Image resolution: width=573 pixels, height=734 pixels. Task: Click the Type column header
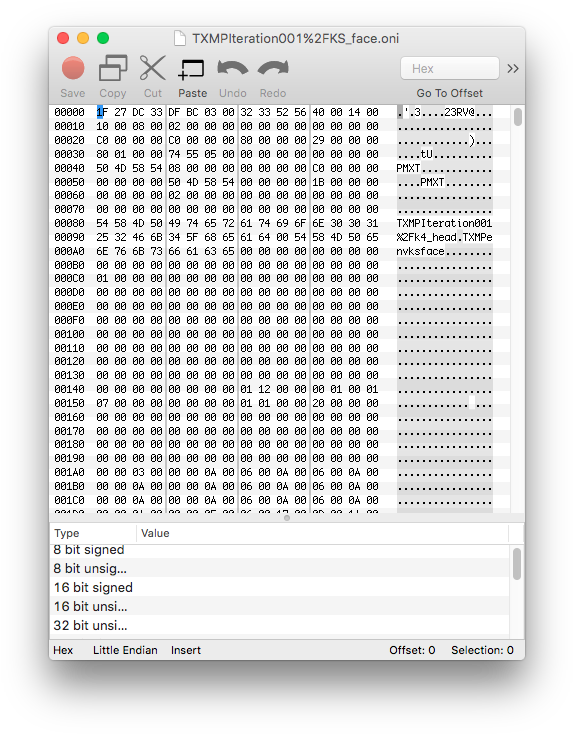pos(93,533)
